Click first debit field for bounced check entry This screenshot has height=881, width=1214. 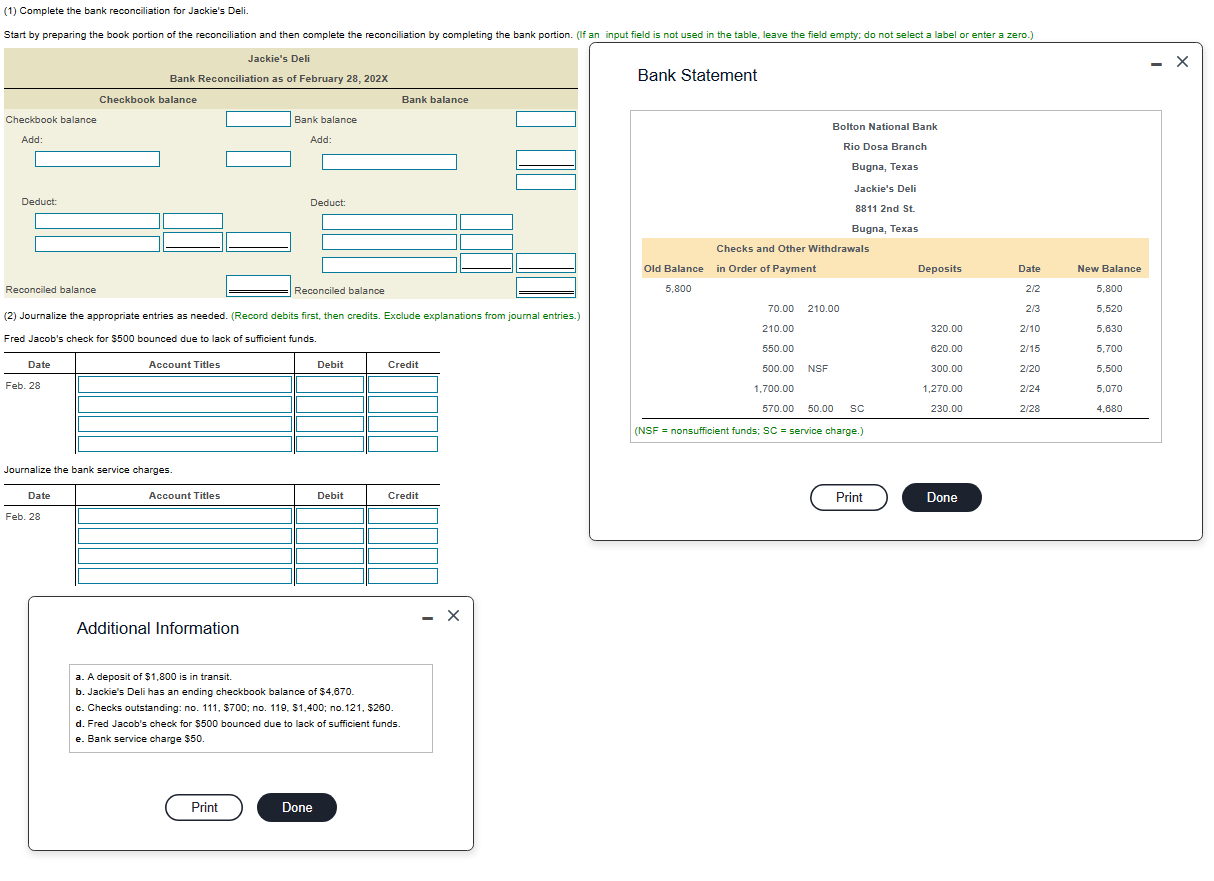pyautogui.click(x=330, y=384)
